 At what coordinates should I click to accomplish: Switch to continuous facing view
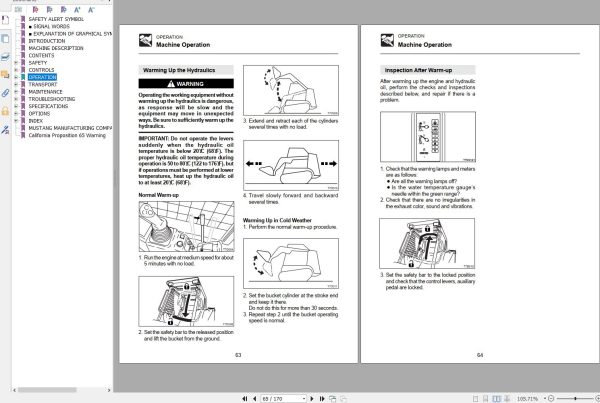(507, 399)
